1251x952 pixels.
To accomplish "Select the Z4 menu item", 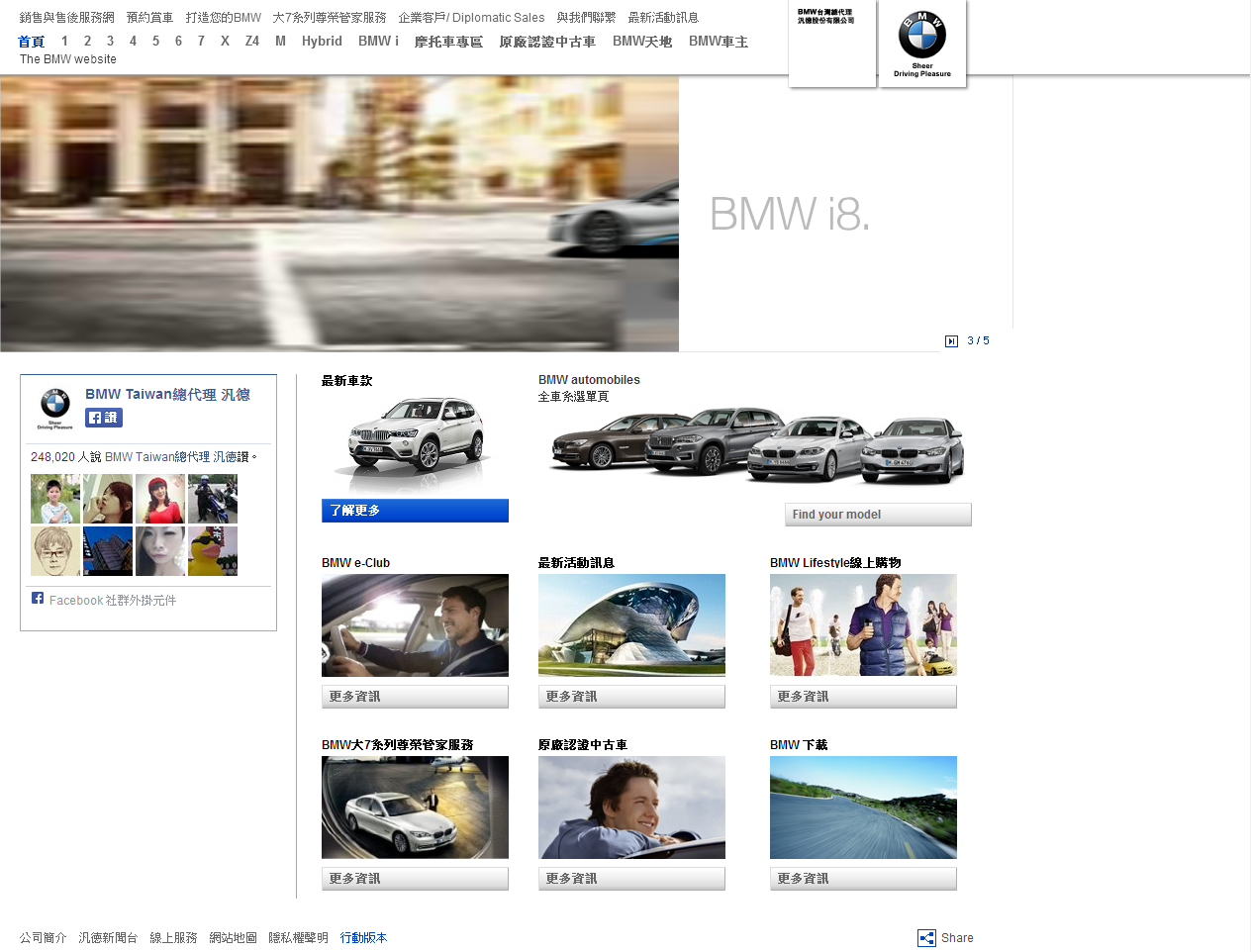I will tap(252, 42).
